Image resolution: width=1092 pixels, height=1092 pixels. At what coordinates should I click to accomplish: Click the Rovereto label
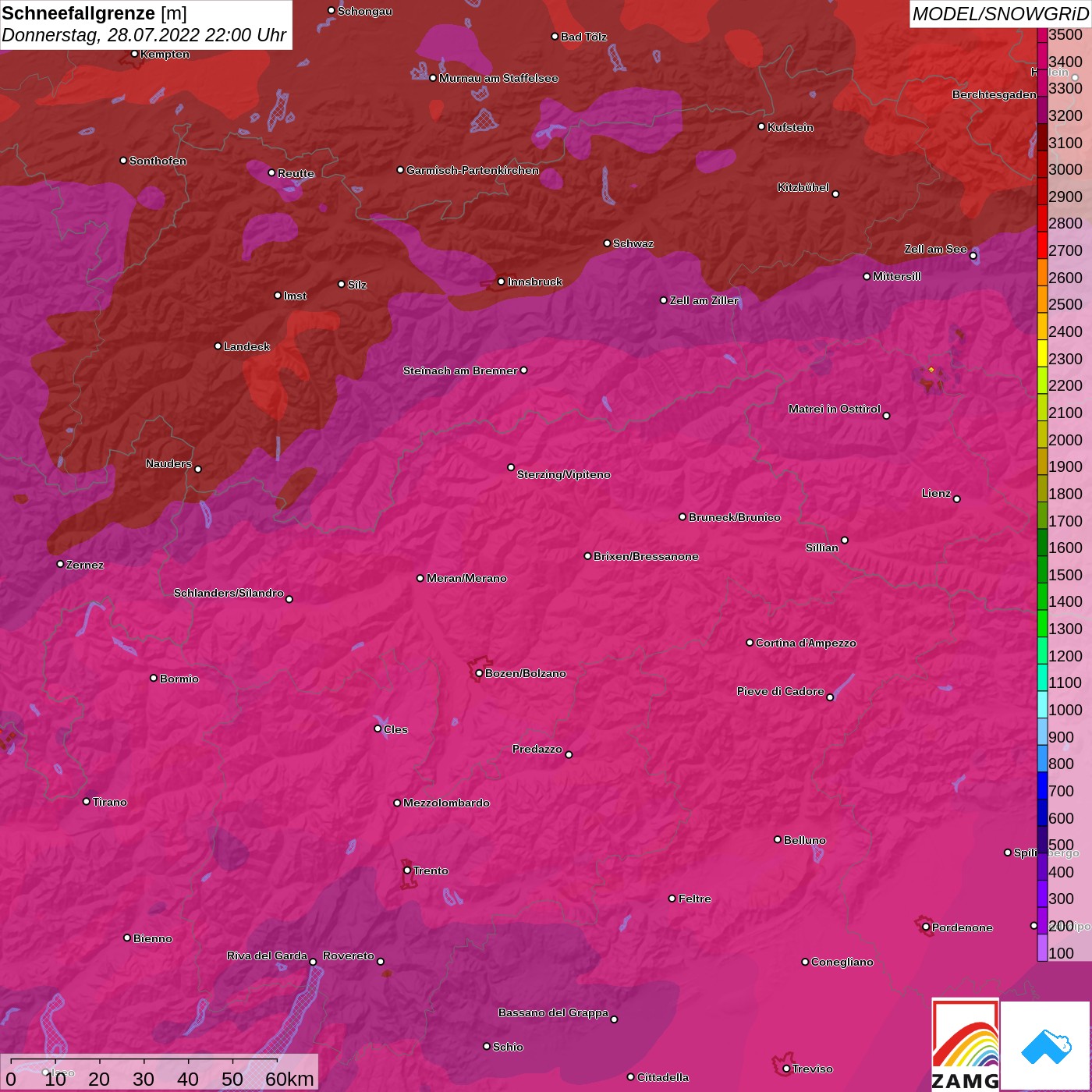pos(349,955)
